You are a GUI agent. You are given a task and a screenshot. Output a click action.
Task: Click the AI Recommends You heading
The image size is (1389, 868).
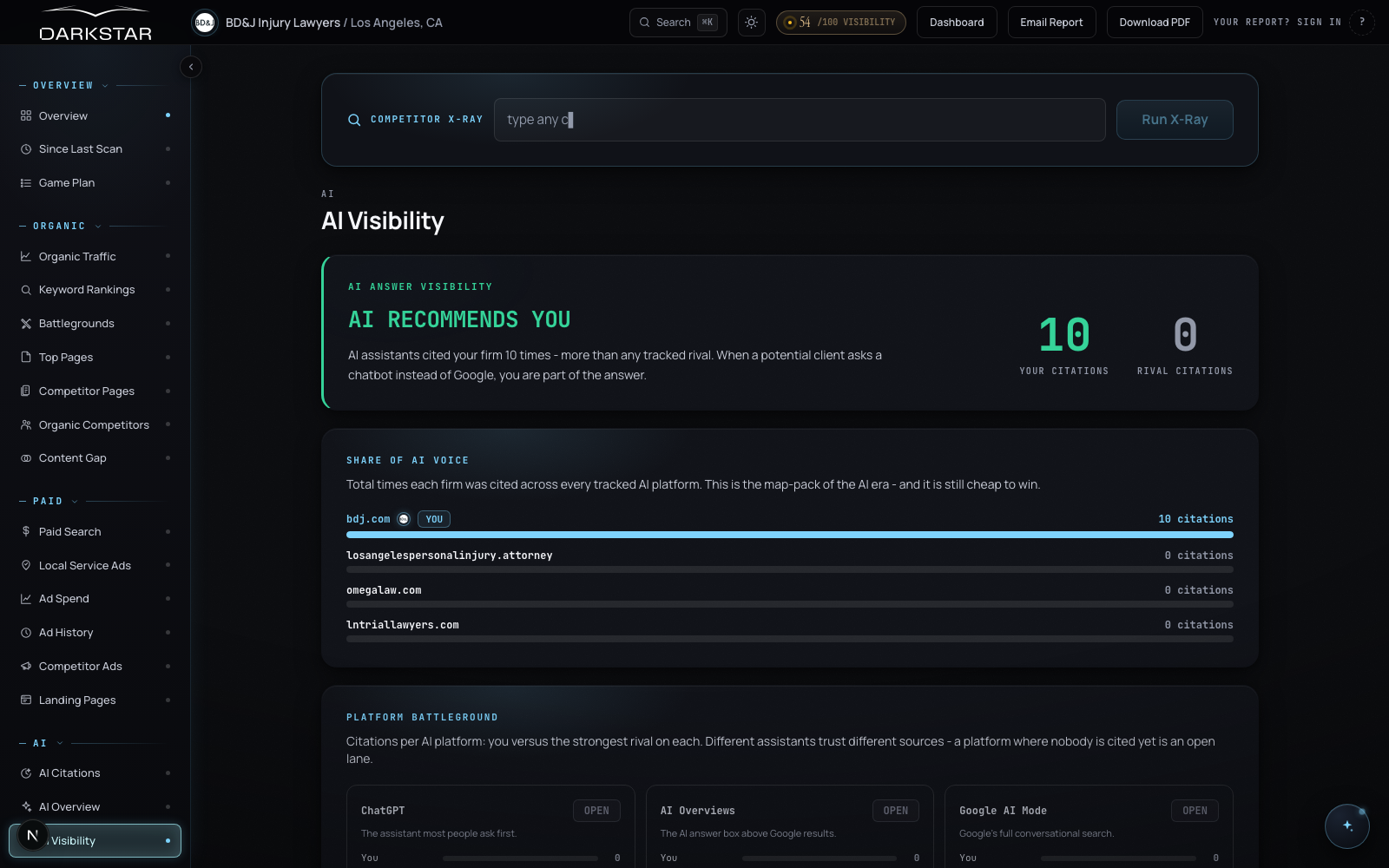(x=459, y=319)
